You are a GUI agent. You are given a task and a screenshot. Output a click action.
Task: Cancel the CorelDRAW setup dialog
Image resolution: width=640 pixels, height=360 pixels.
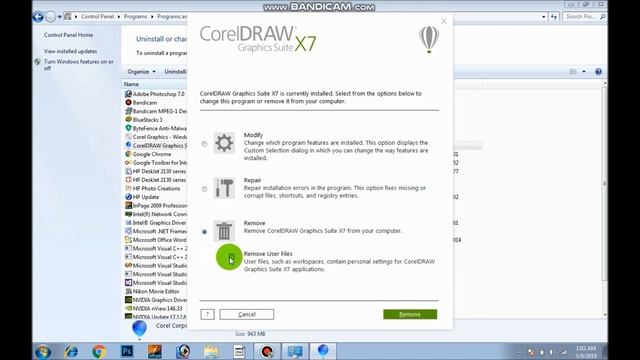[x=247, y=314]
